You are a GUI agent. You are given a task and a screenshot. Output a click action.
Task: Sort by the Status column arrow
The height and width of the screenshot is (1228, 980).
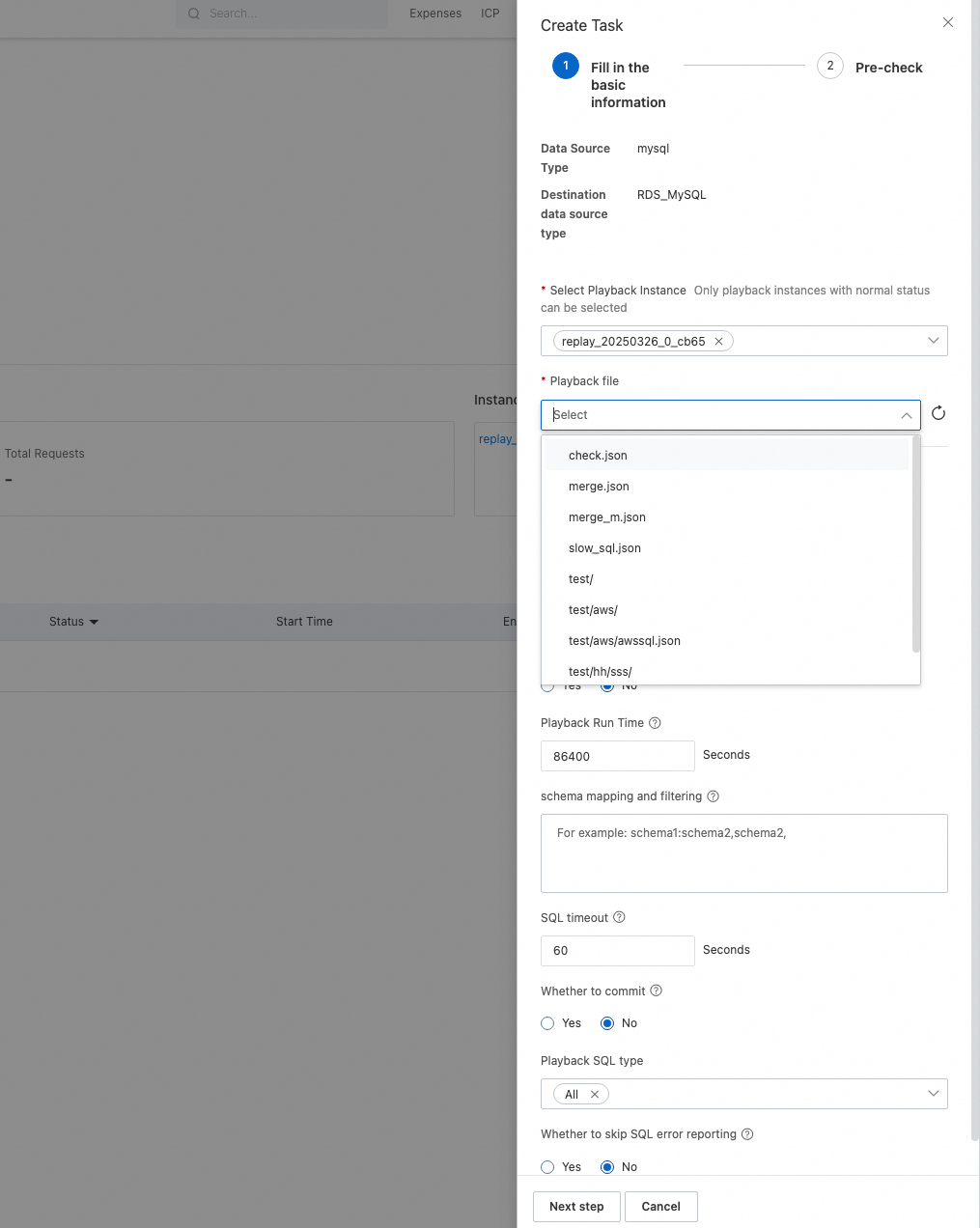pos(94,622)
